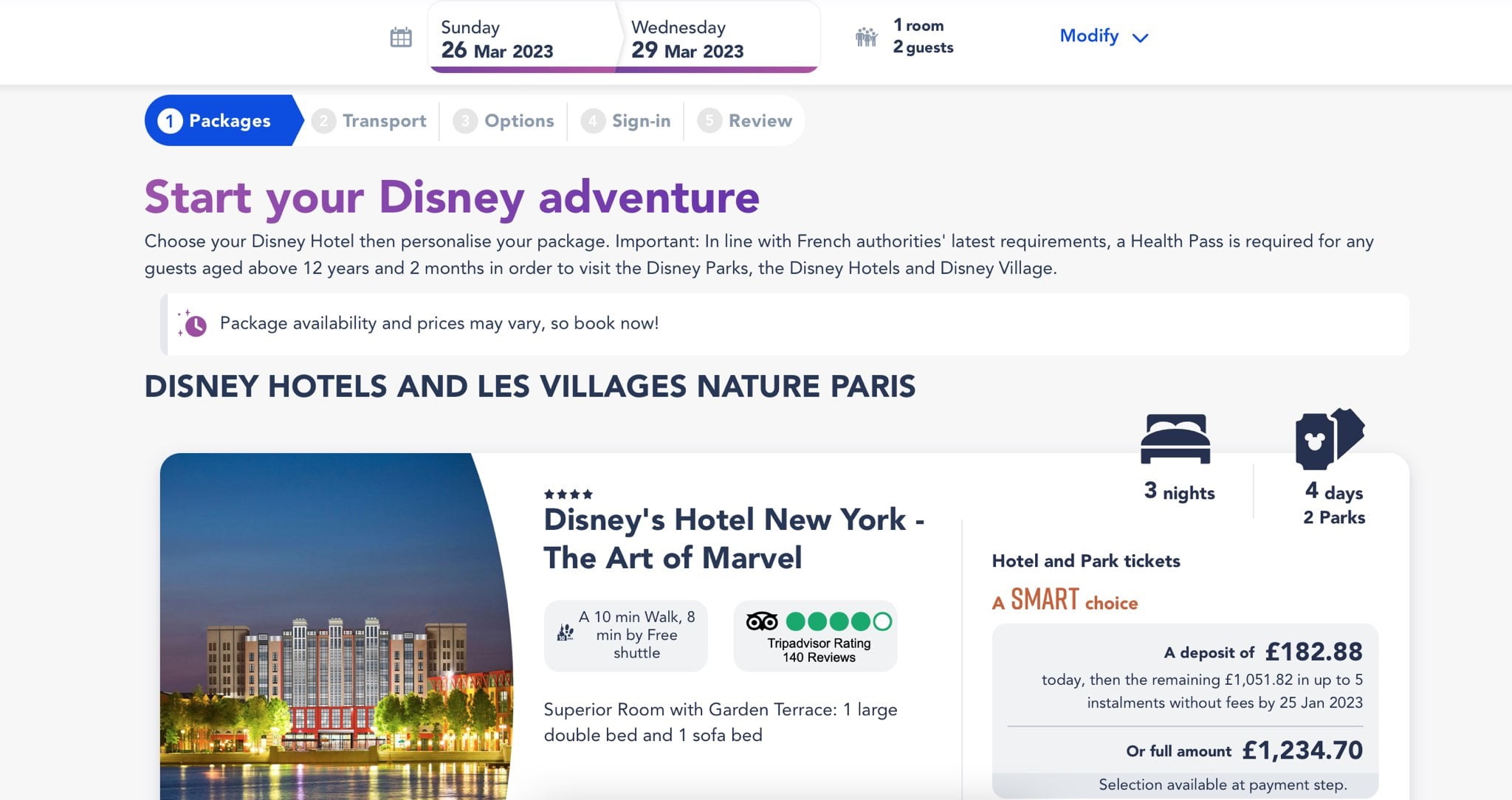The image size is (1512, 800).
Task: Click the guests people icon
Action: (866, 36)
